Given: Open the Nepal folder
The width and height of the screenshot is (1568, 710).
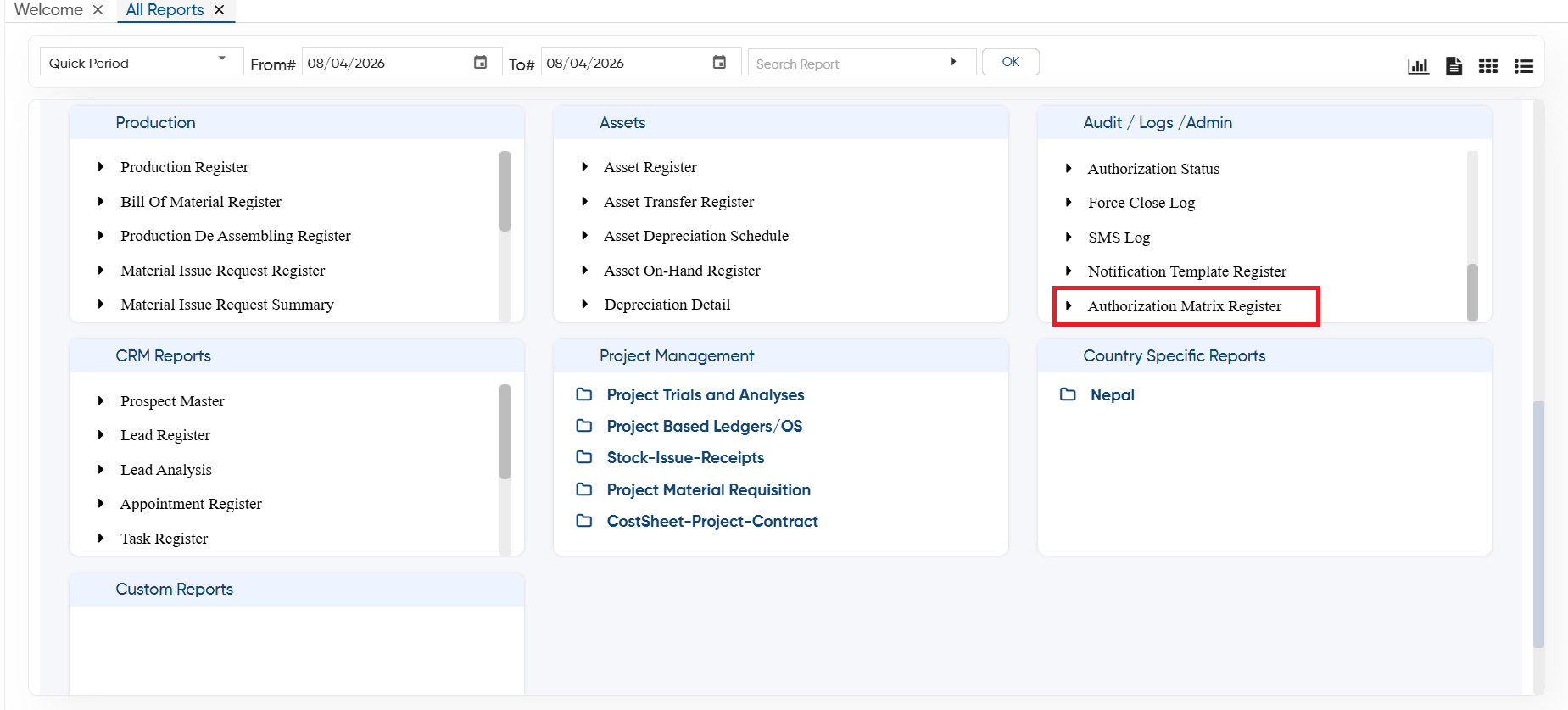Looking at the screenshot, I should 1113,394.
